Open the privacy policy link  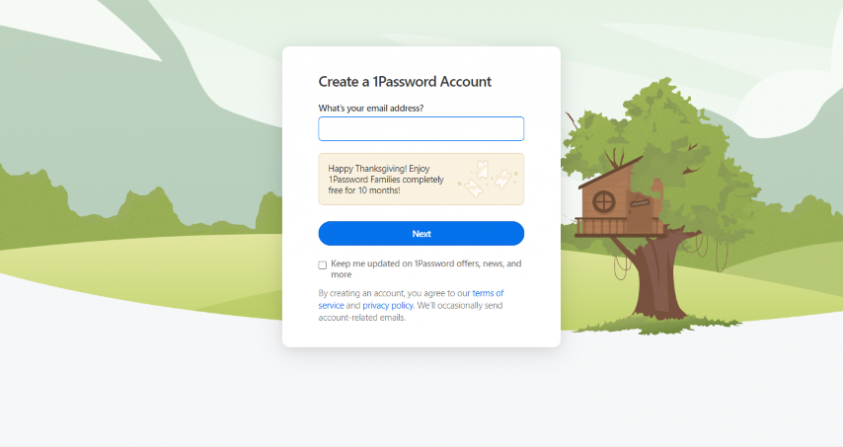[x=388, y=306]
